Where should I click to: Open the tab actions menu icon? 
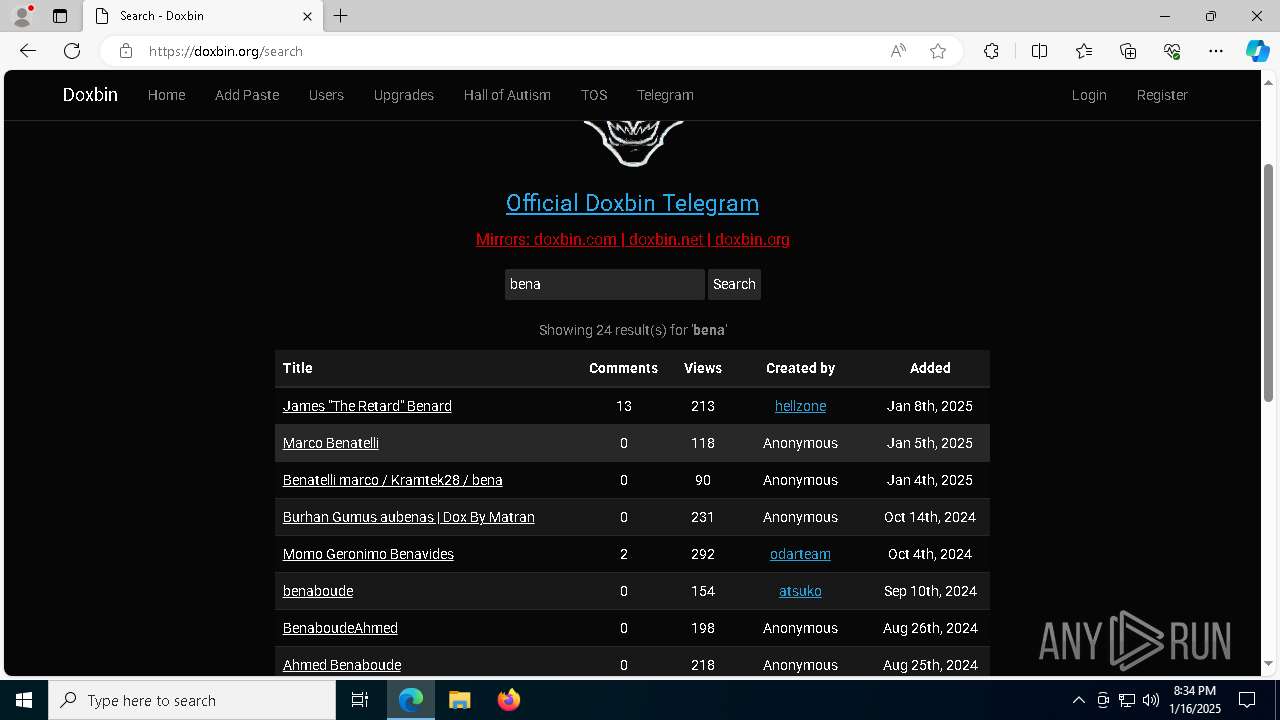[60, 16]
